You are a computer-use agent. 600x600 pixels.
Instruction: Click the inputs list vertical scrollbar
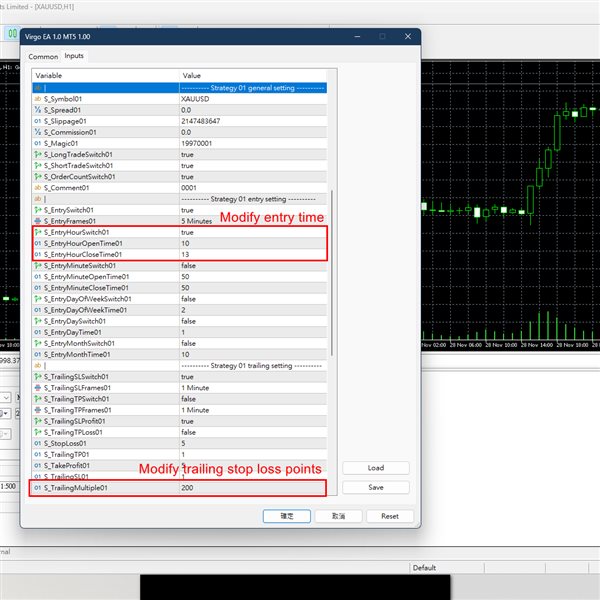(332, 273)
